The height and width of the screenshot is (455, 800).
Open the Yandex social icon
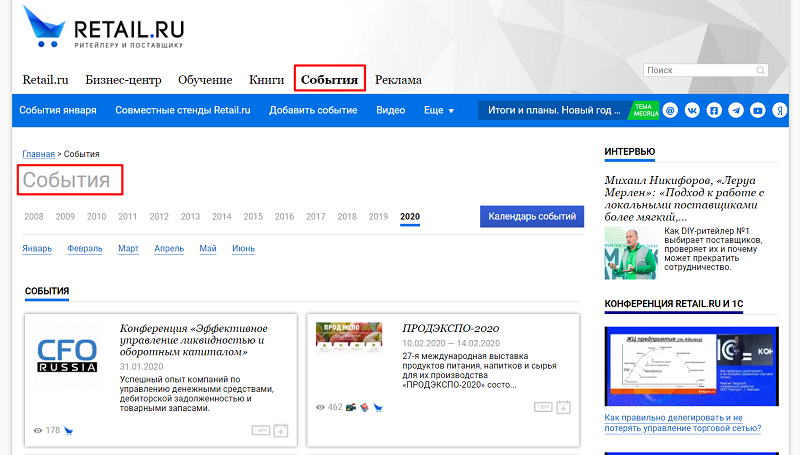[x=779, y=110]
